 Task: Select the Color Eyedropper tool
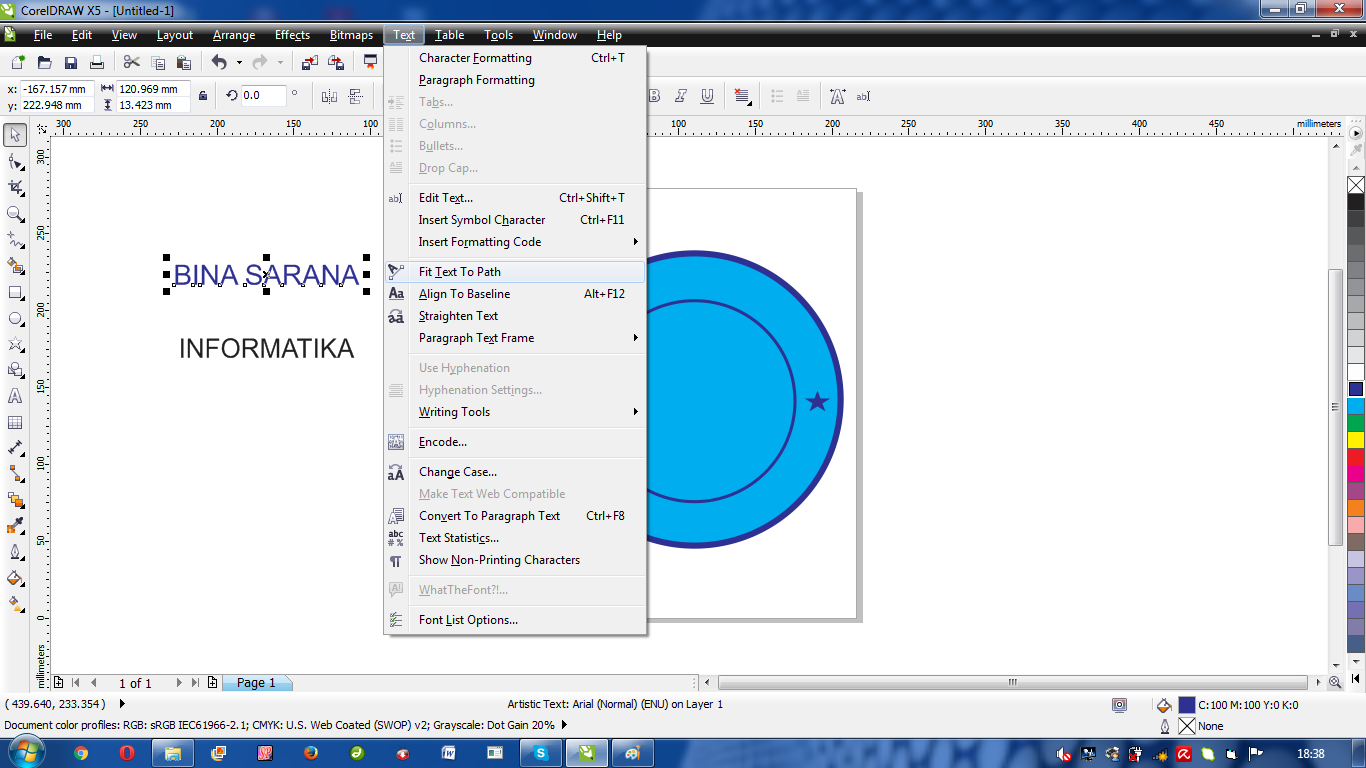(15, 526)
